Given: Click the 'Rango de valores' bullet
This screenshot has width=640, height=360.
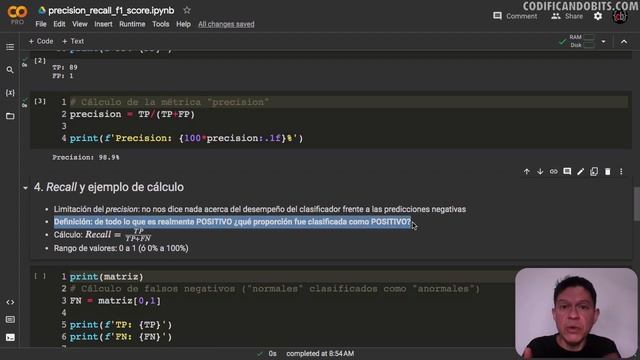Looking at the screenshot, I should coord(121,248).
